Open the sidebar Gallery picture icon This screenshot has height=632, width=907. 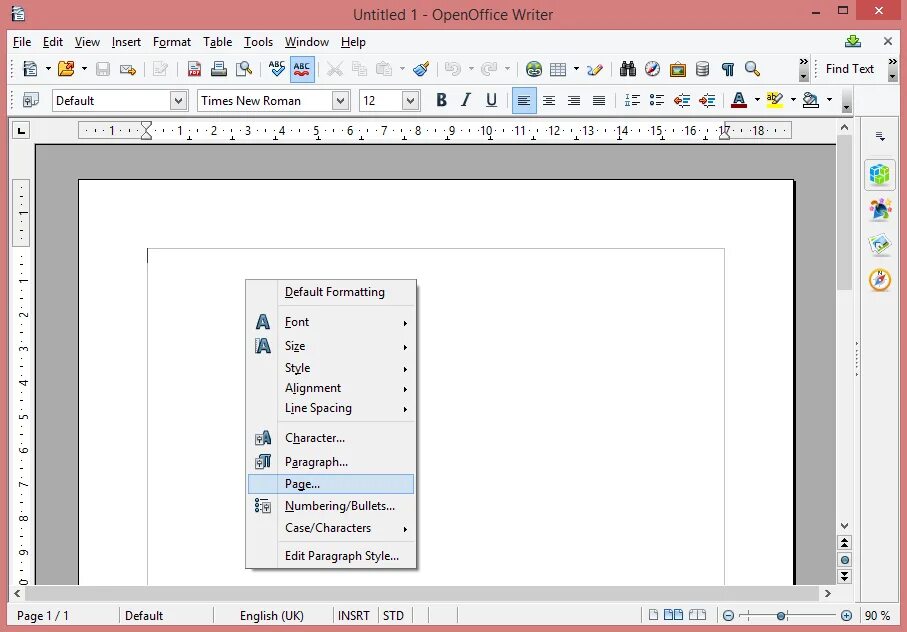click(x=879, y=245)
